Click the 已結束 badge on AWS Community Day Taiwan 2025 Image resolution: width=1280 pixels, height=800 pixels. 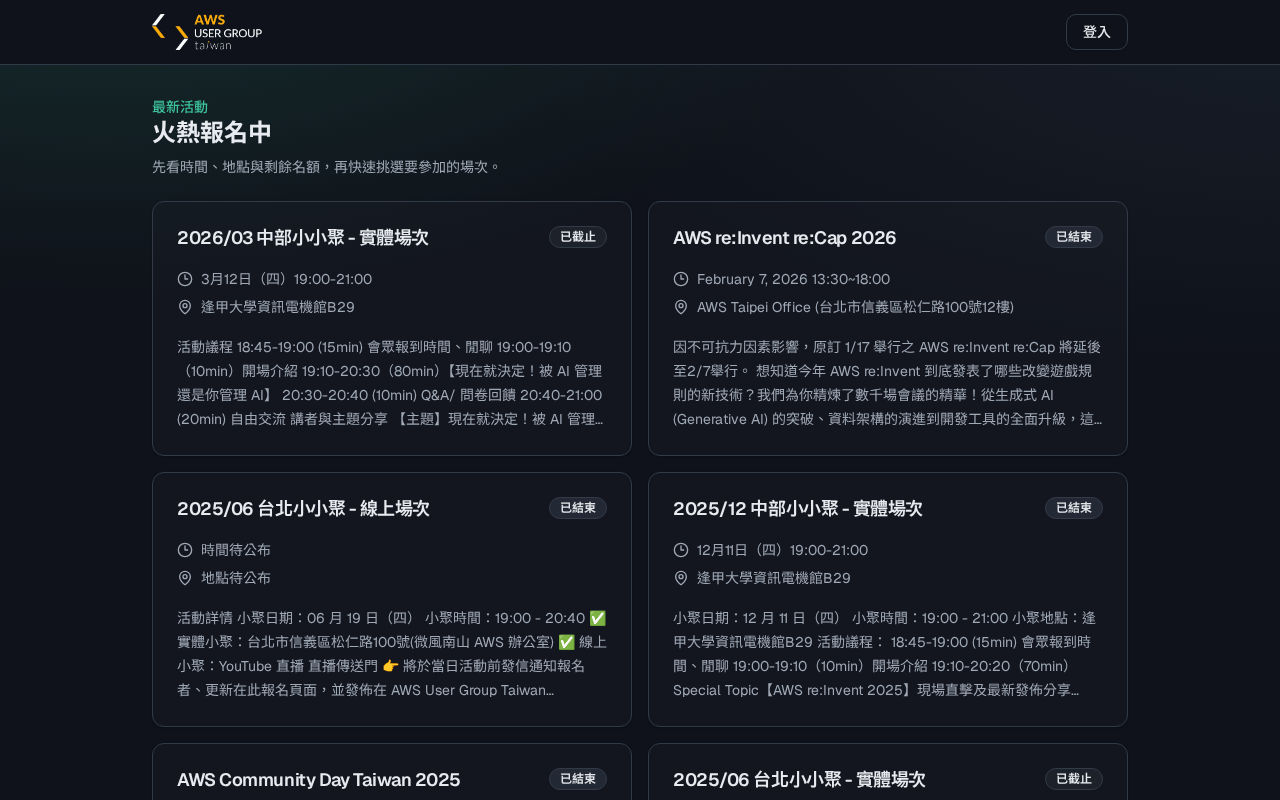pos(578,779)
